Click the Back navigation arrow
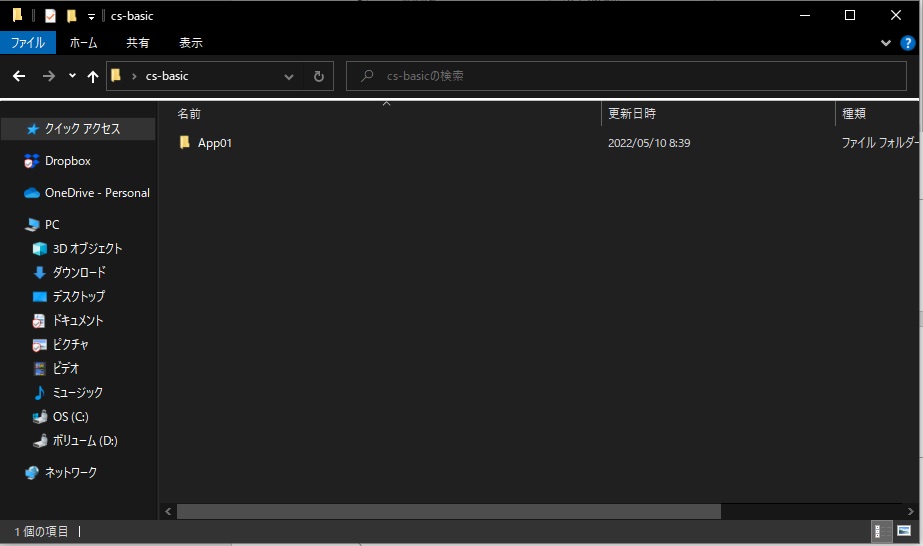 pyautogui.click(x=19, y=76)
